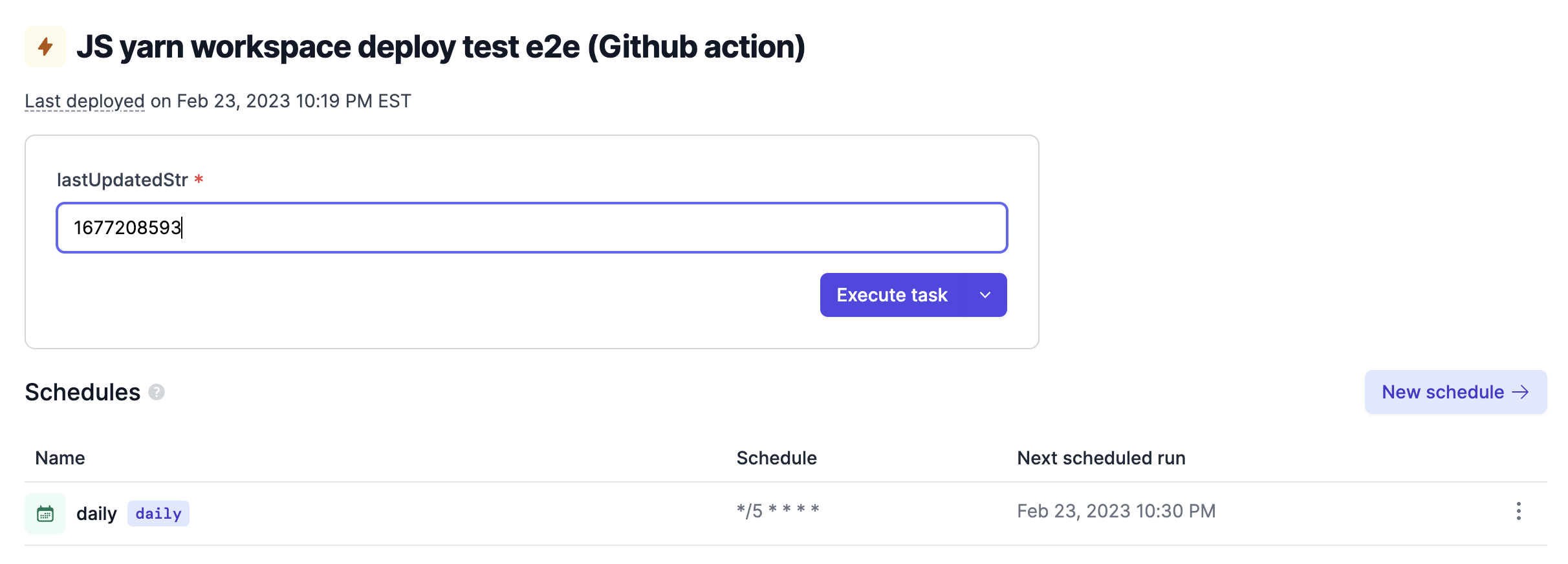
Task: Click the New schedule button
Action: tap(1455, 392)
